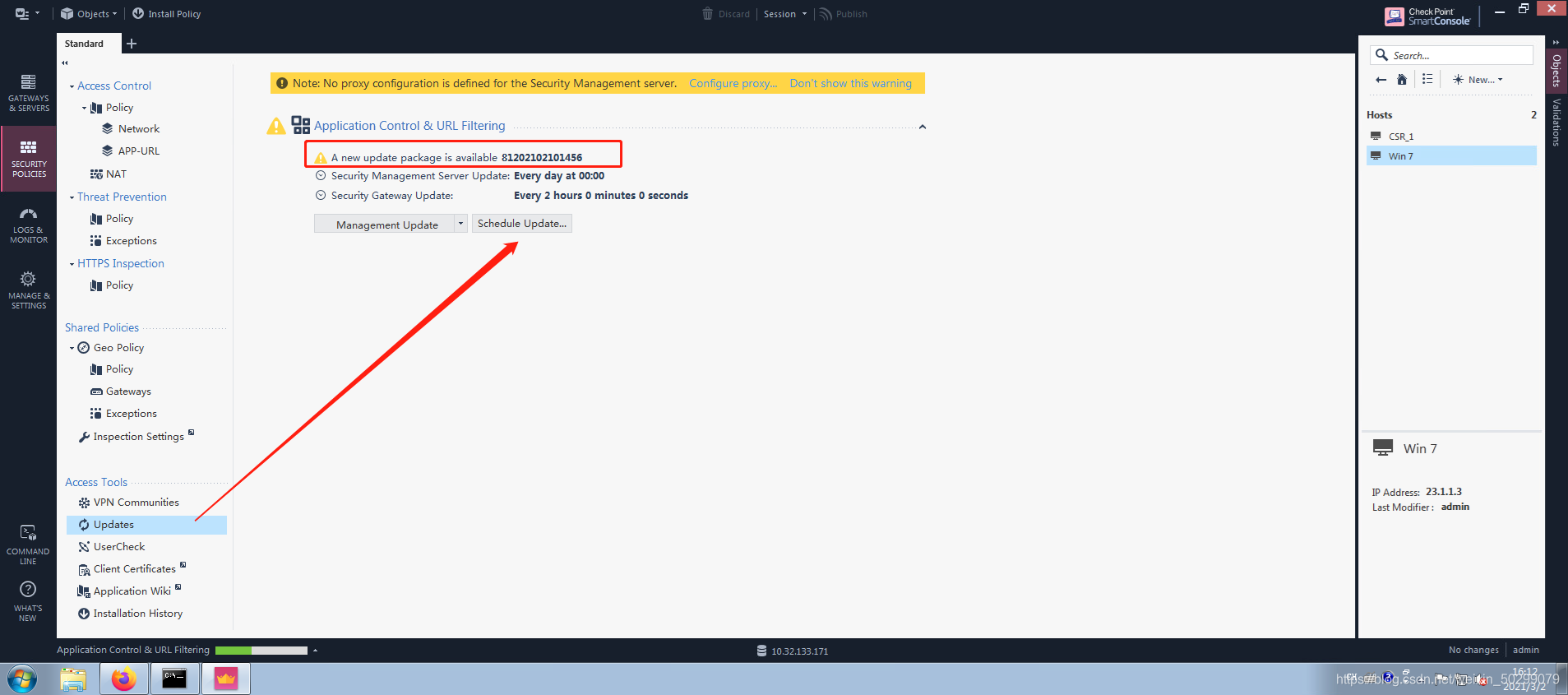1568x695 pixels.
Task: Click the Discard button
Action: coord(726,14)
